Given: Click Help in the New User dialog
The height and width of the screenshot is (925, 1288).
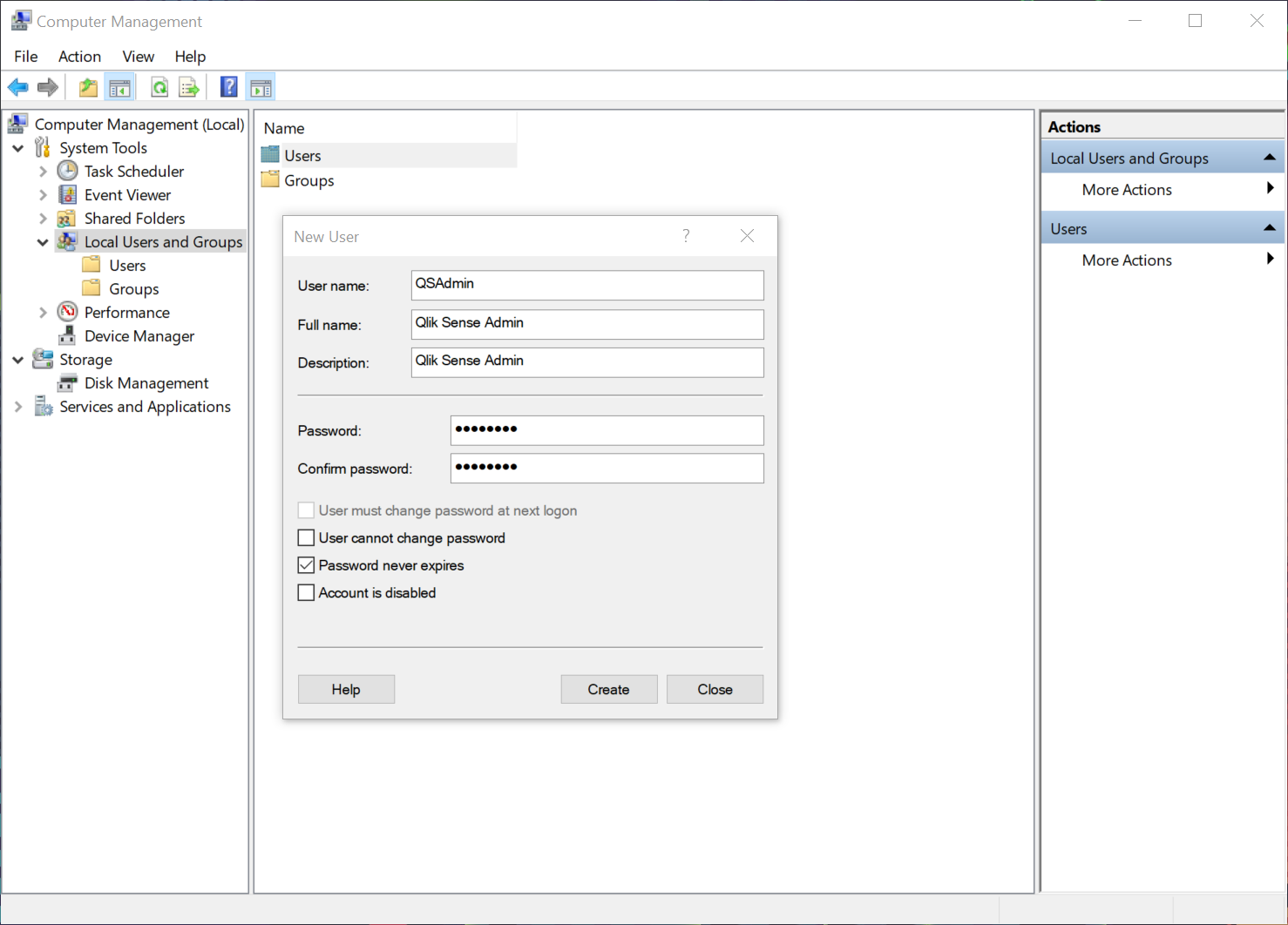Looking at the screenshot, I should 346,689.
